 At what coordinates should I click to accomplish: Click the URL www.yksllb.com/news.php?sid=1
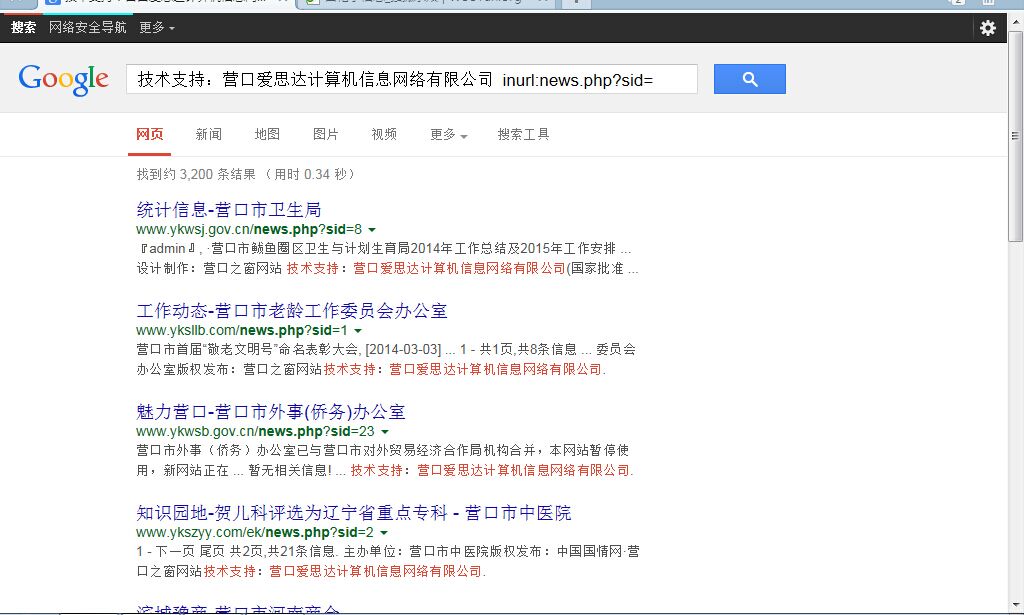tap(242, 330)
